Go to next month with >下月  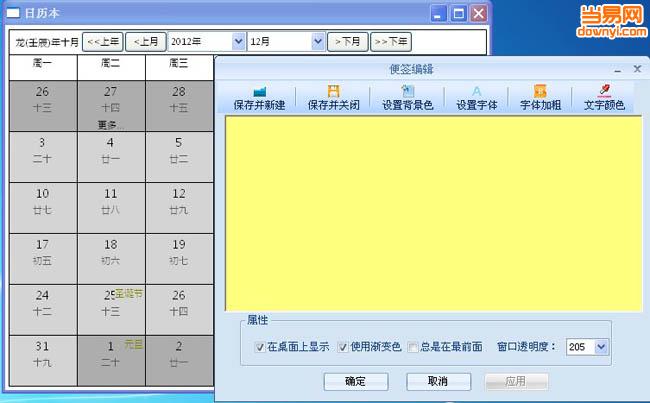click(347, 42)
